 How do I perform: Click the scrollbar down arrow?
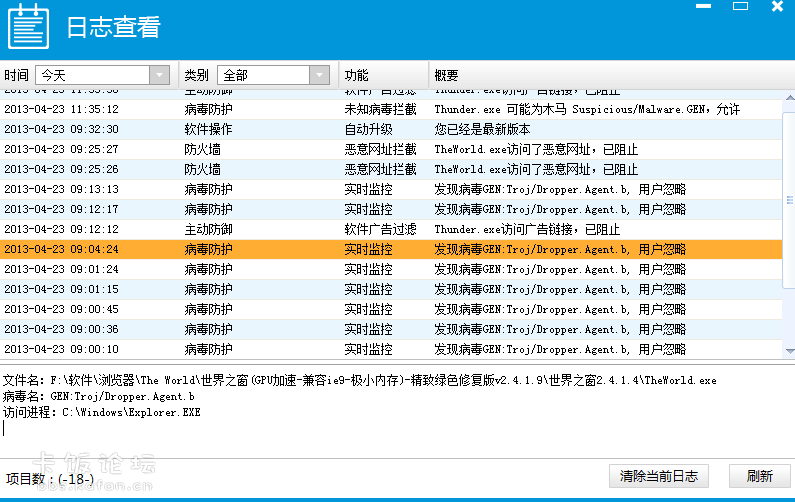[789, 351]
